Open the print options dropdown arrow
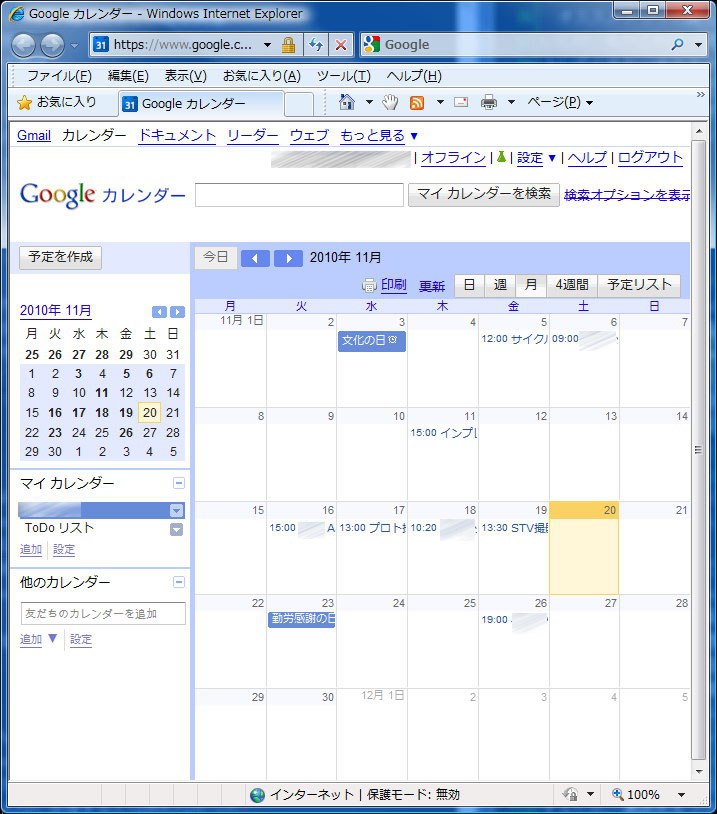 tap(511, 102)
